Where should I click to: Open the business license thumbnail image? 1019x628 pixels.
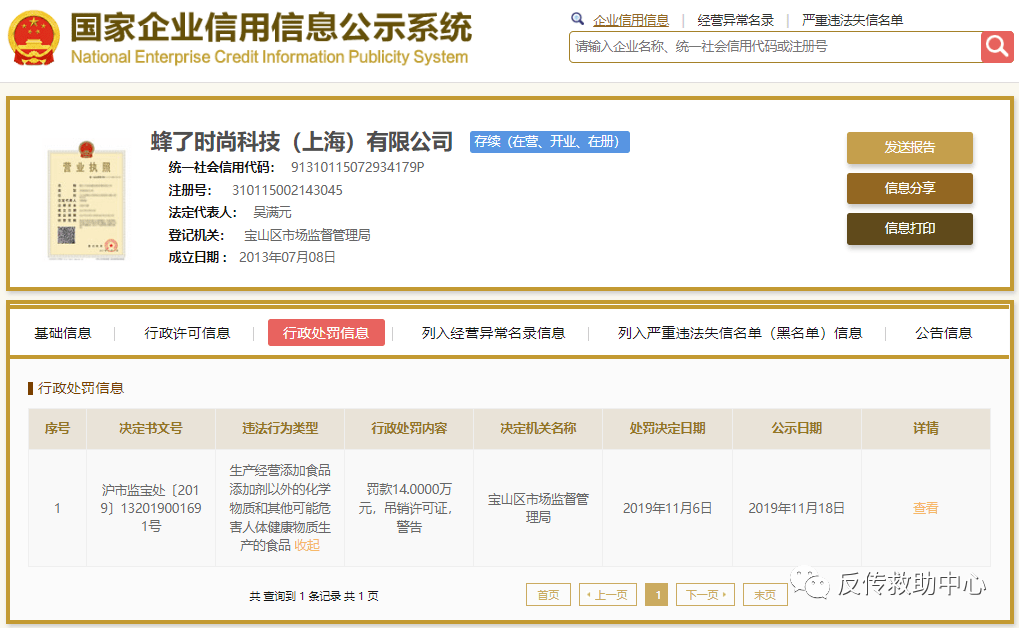[x=86, y=201]
